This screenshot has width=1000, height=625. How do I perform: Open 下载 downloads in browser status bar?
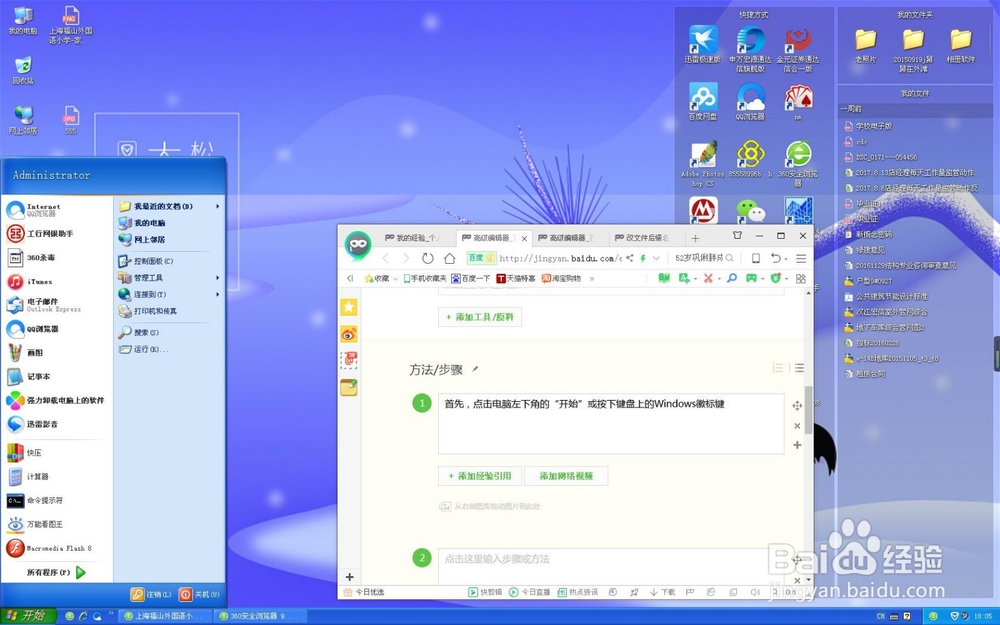pyautogui.click(x=662, y=592)
